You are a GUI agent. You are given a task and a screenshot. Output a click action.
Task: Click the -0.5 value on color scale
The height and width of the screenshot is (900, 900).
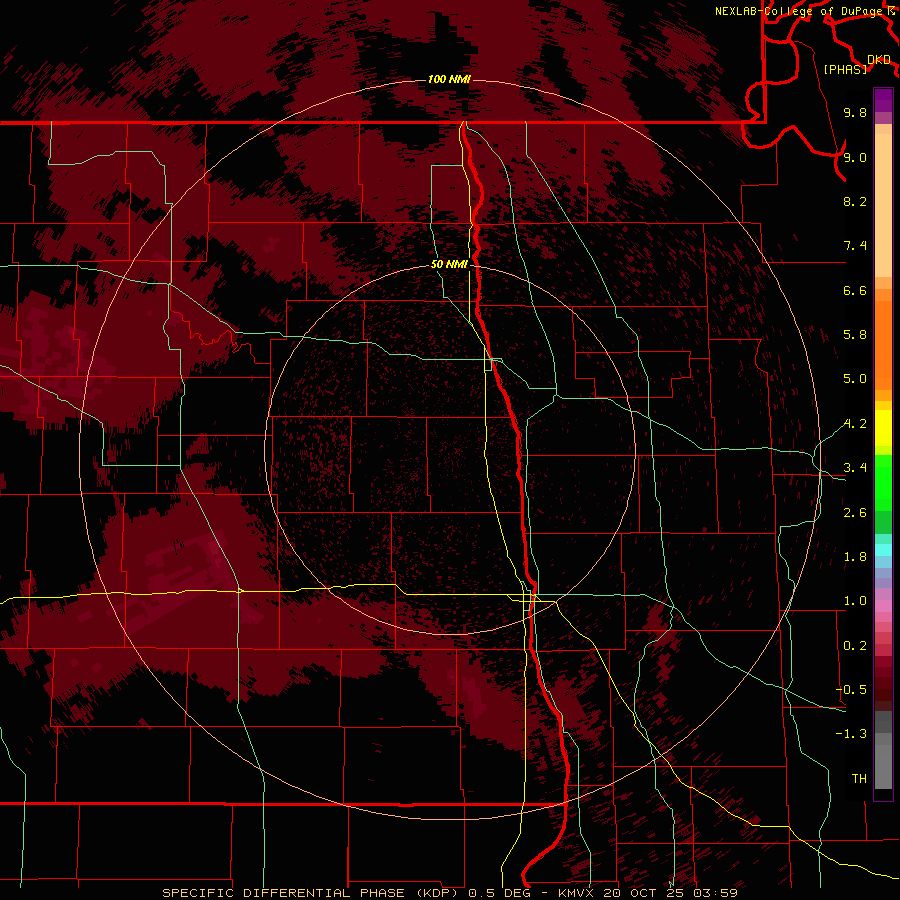pos(852,690)
